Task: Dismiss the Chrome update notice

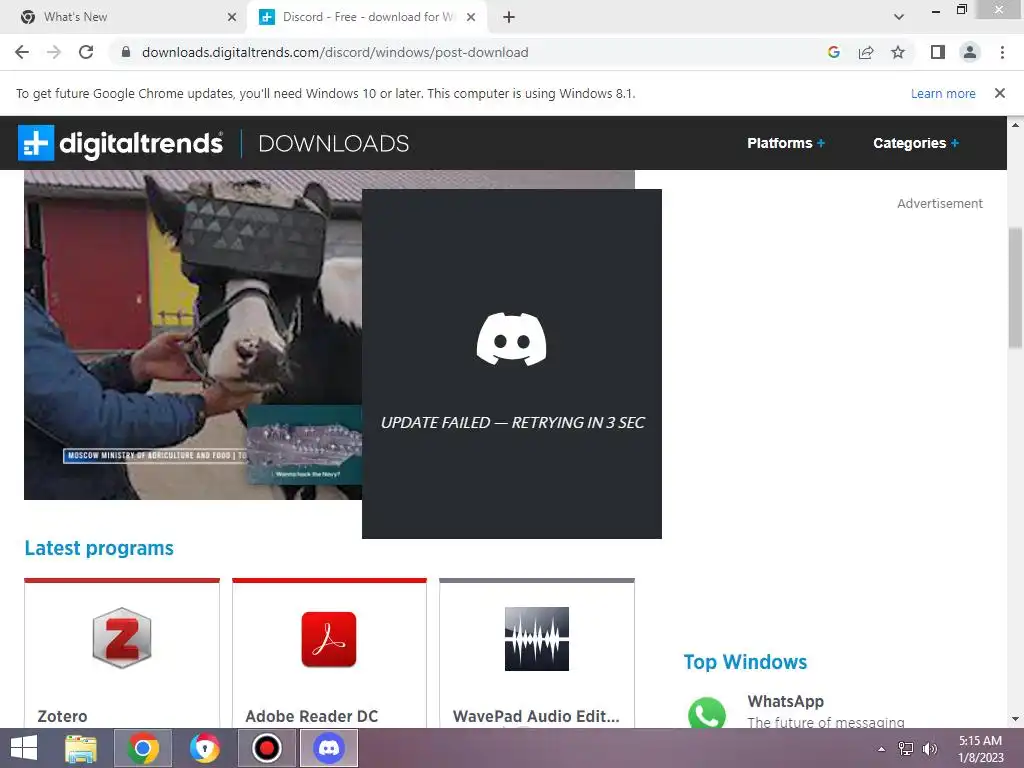Action: tap(1000, 93)
